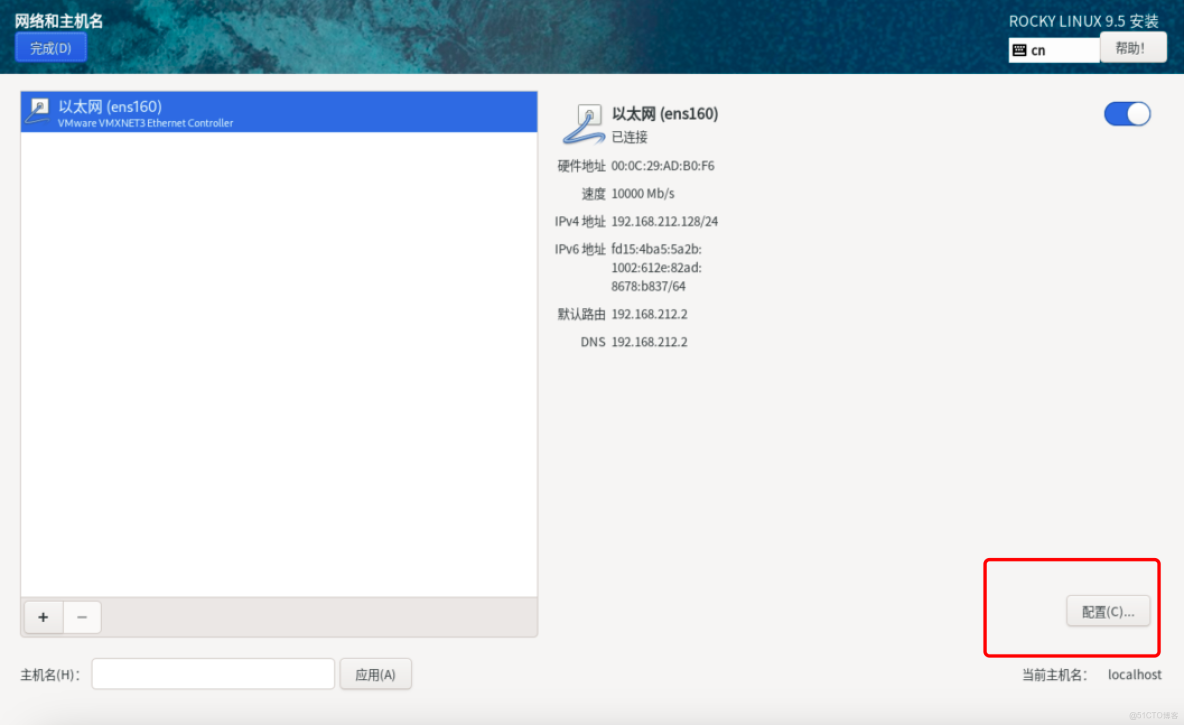Image resolution: width=1184 pixels, height=725 pixels.
Task: Select 以太网 (ens160) in the device list
Action: tap(279, 112)
